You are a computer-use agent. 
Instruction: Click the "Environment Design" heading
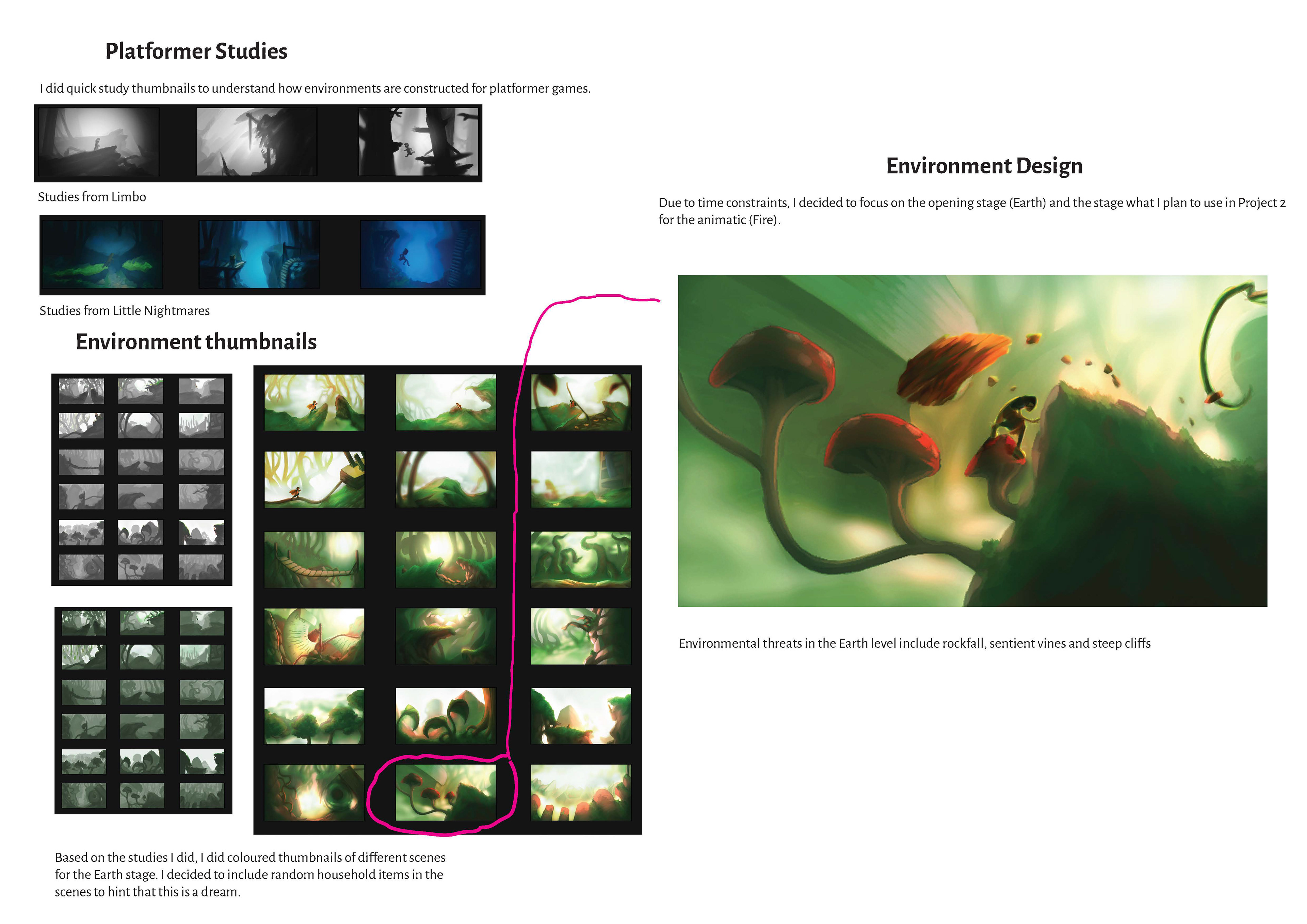coord(984,166)
